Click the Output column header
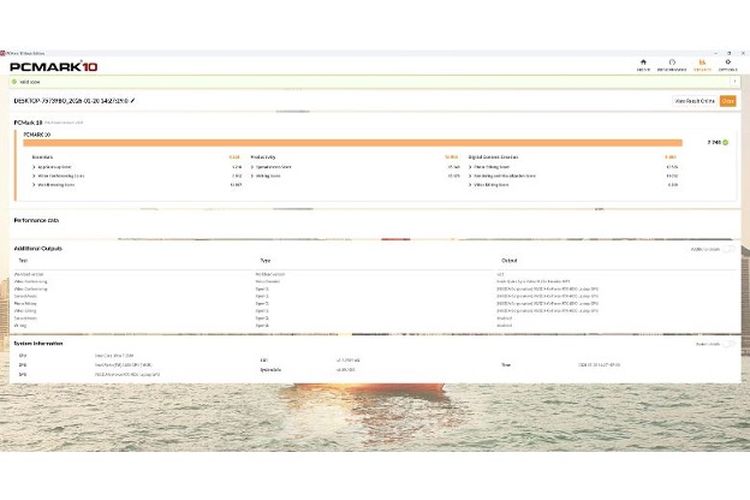Viewport: 750px width, 500px height. [x=509, y=261]
